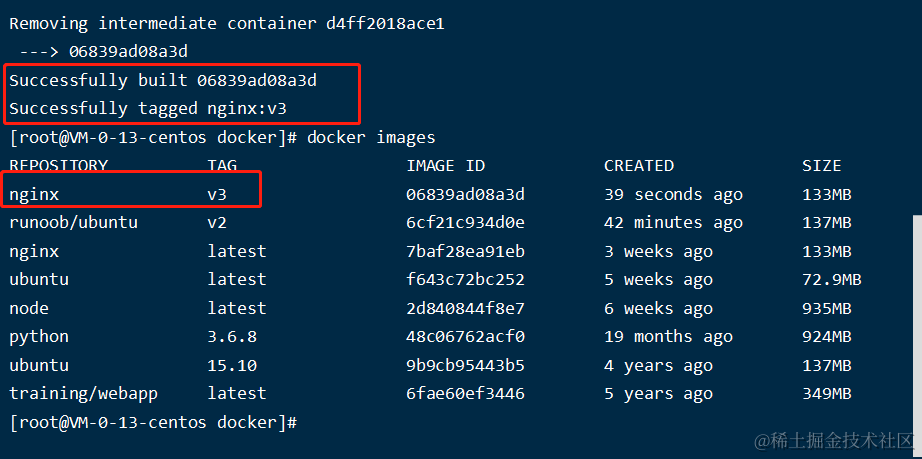
Task: Click the IMAGE ID column header
Action: click(x=445, y=165)
